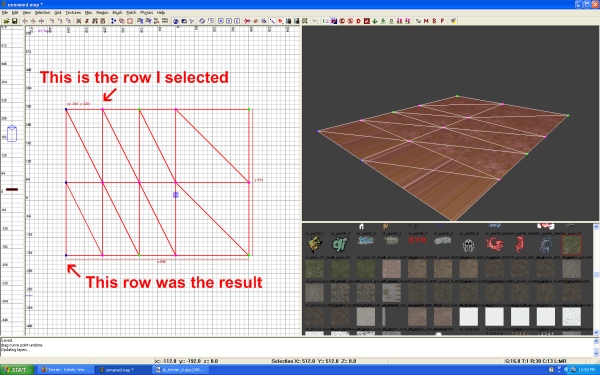Click the red letter D toolbar icon

[359, 21]
